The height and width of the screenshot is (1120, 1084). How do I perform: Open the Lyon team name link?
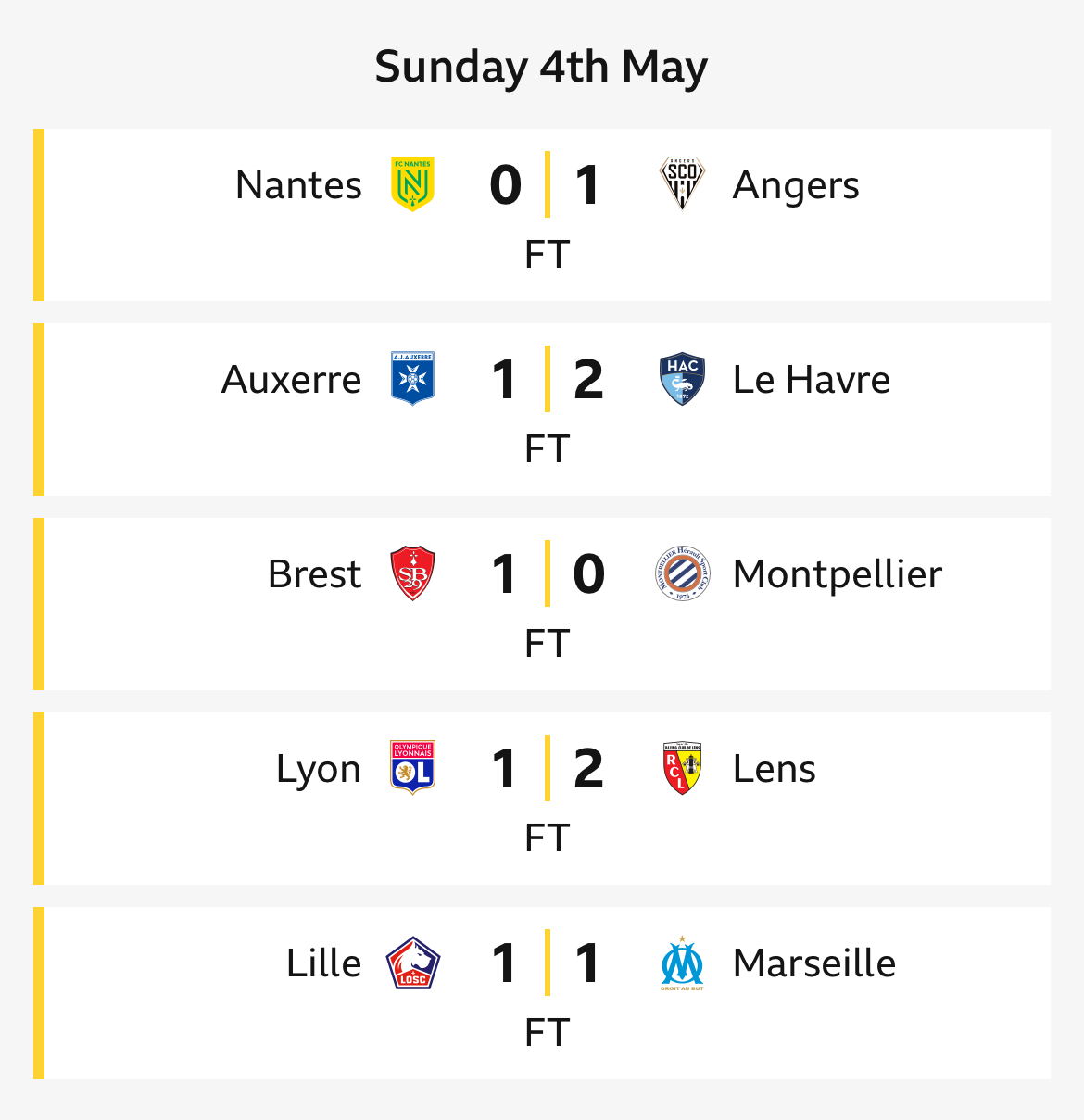[319, 770]
